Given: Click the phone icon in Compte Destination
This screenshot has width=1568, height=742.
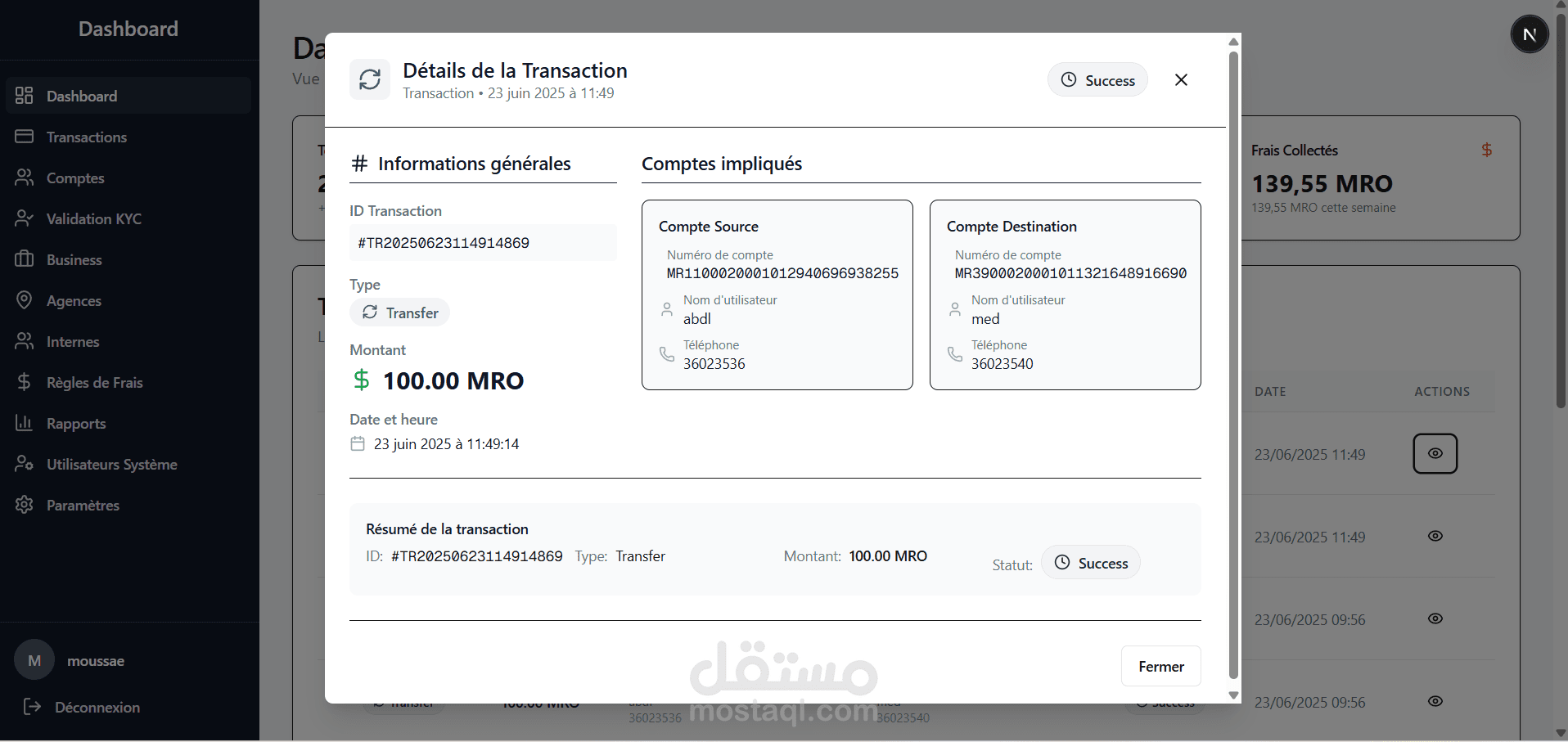Looking at the screenshot, I should 955,354.
